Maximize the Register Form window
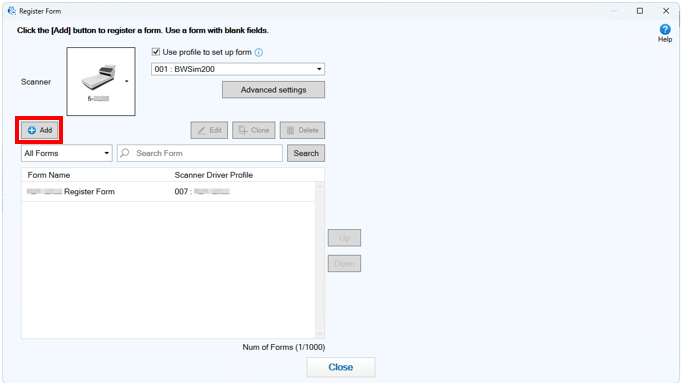This screenshot has width=682, height=387. [x=639, y=11]
